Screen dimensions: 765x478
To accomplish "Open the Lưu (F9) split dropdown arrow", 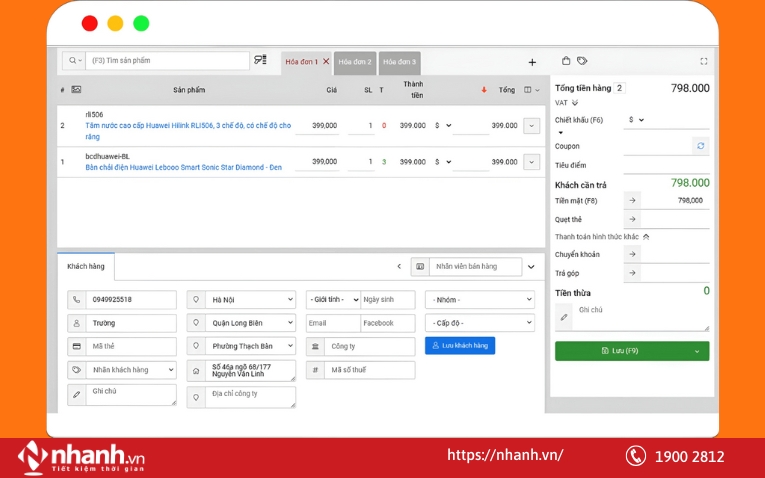I will [x=697, y=351].
